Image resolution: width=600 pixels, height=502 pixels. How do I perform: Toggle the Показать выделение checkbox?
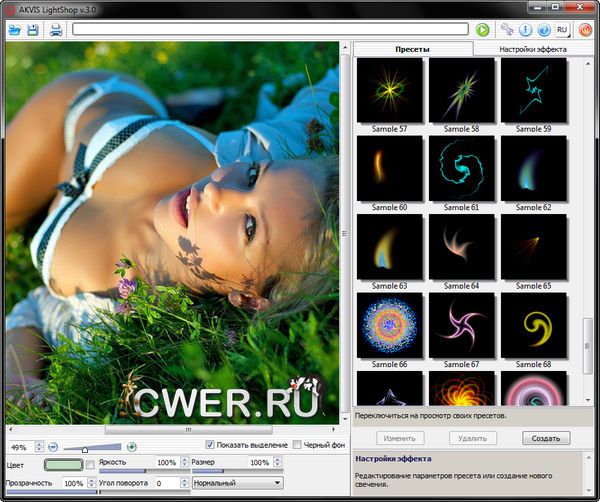pyautogui.click(x=210, y=445)
